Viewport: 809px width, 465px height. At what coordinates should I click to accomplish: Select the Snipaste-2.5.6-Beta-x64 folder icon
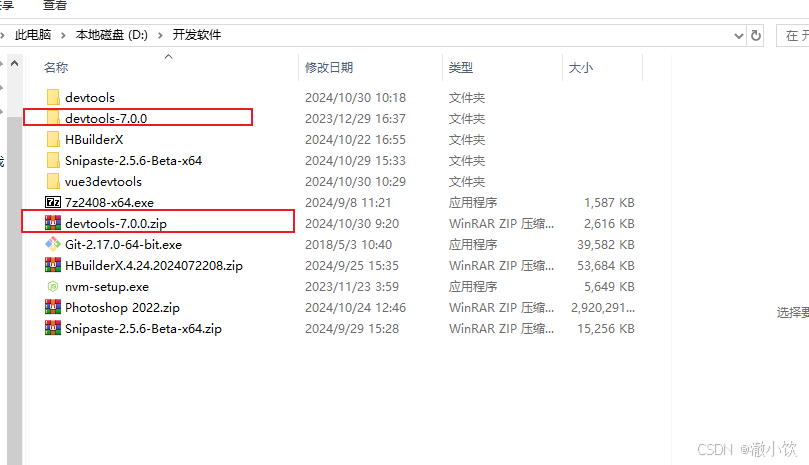[x=53, y=161]
